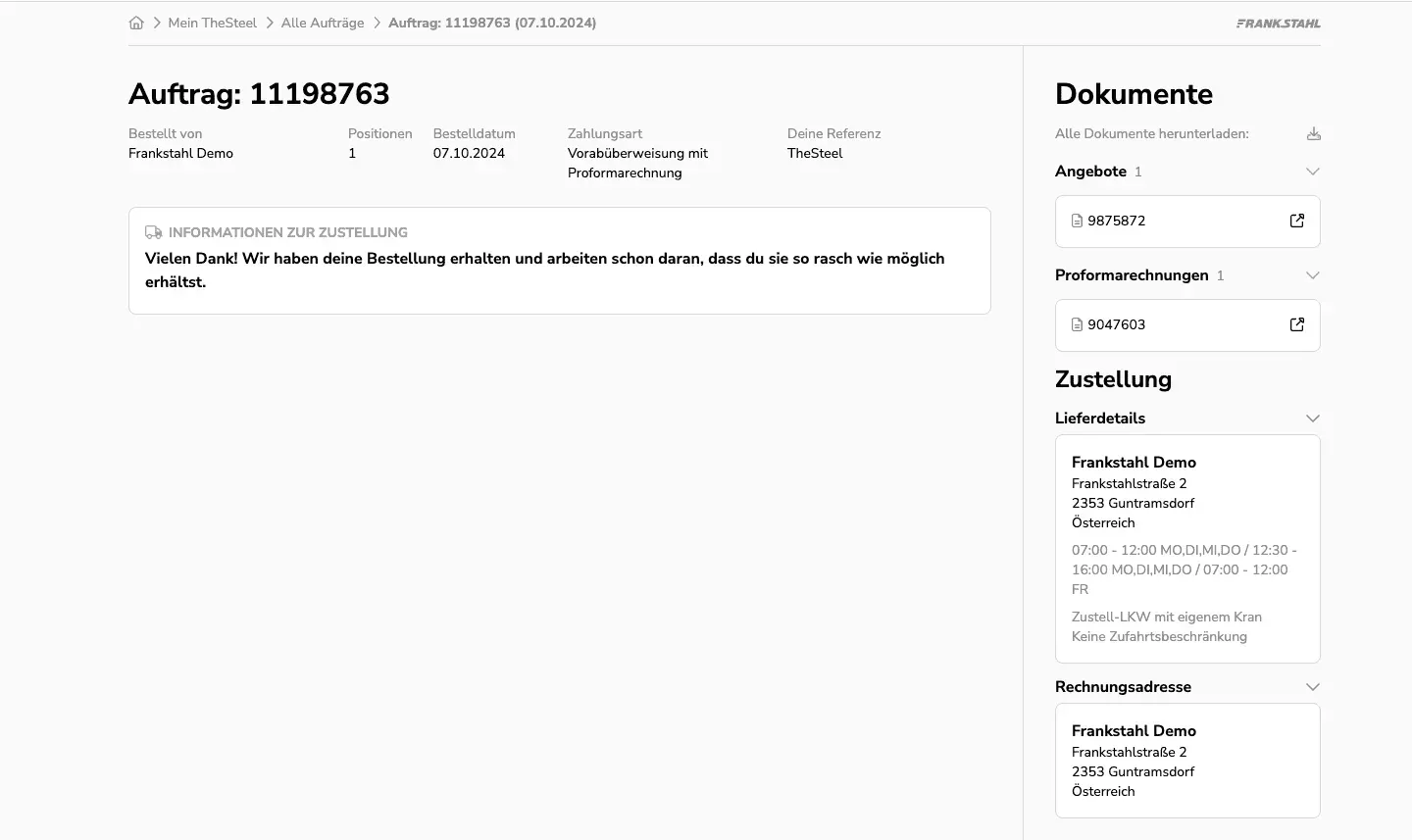The height and width of the screenshot is (840, 1412).
Task: Click 'INFORMATIONEN ZUR ZUSTELLUNG' heading
Action: pyautogui.click(x=288, y=232)
